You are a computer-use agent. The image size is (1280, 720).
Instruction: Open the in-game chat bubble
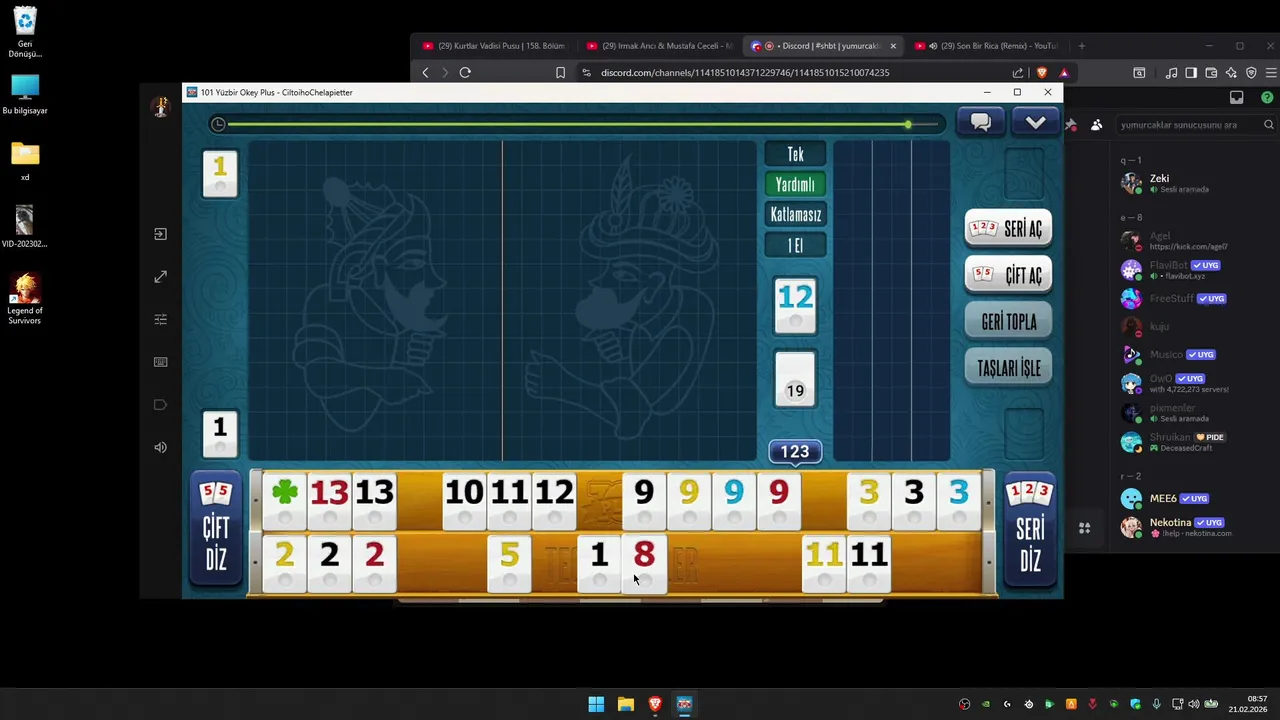click(981, 122)
